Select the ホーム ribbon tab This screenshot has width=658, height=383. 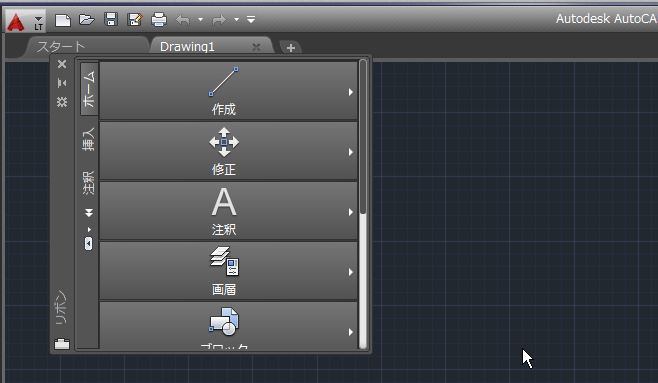tap(89, 89)
